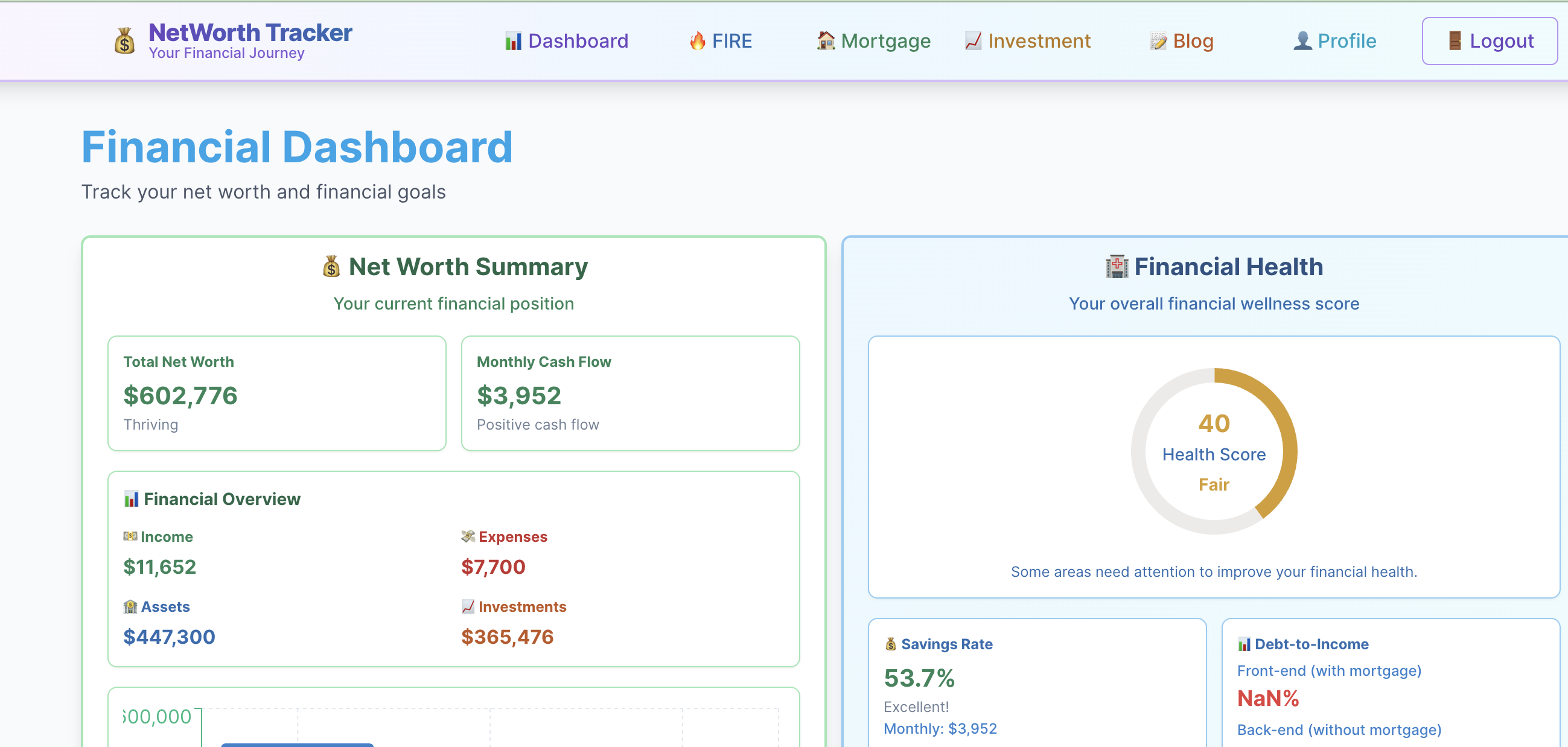Click the Assets bank icon
1568x747 pixels.
pyautogui.click(x=130, y=606)
